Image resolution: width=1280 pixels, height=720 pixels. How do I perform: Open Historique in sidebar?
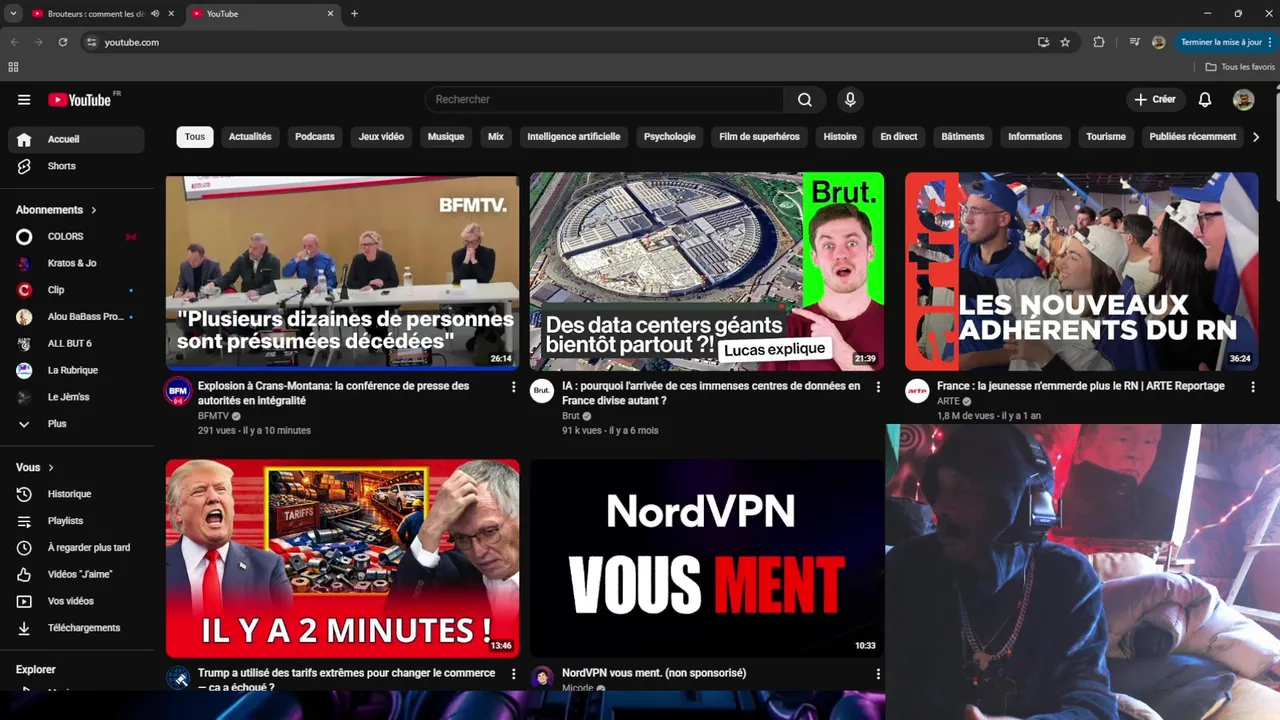[76, 494]
